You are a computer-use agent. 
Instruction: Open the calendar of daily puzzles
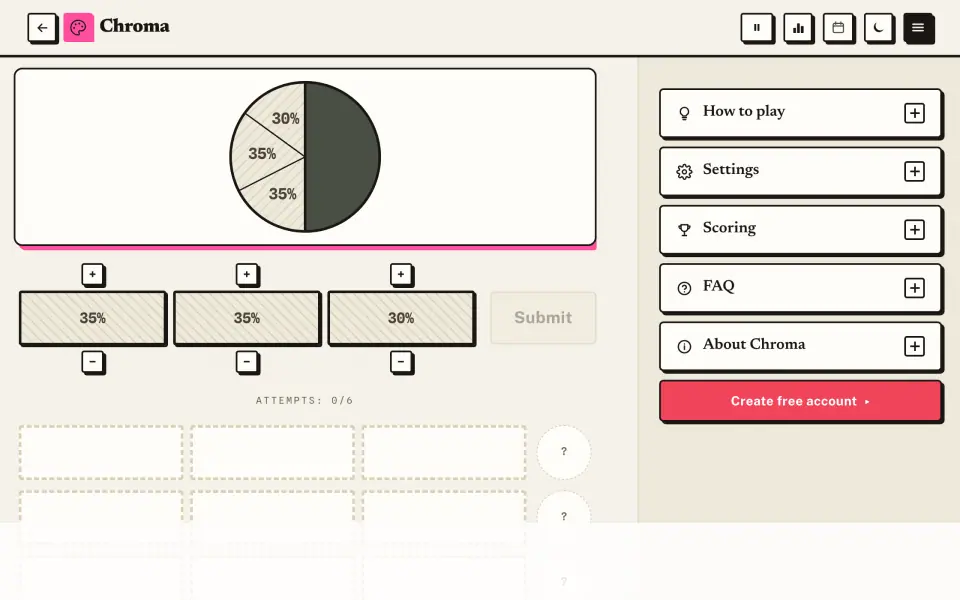tap(838, 28)
